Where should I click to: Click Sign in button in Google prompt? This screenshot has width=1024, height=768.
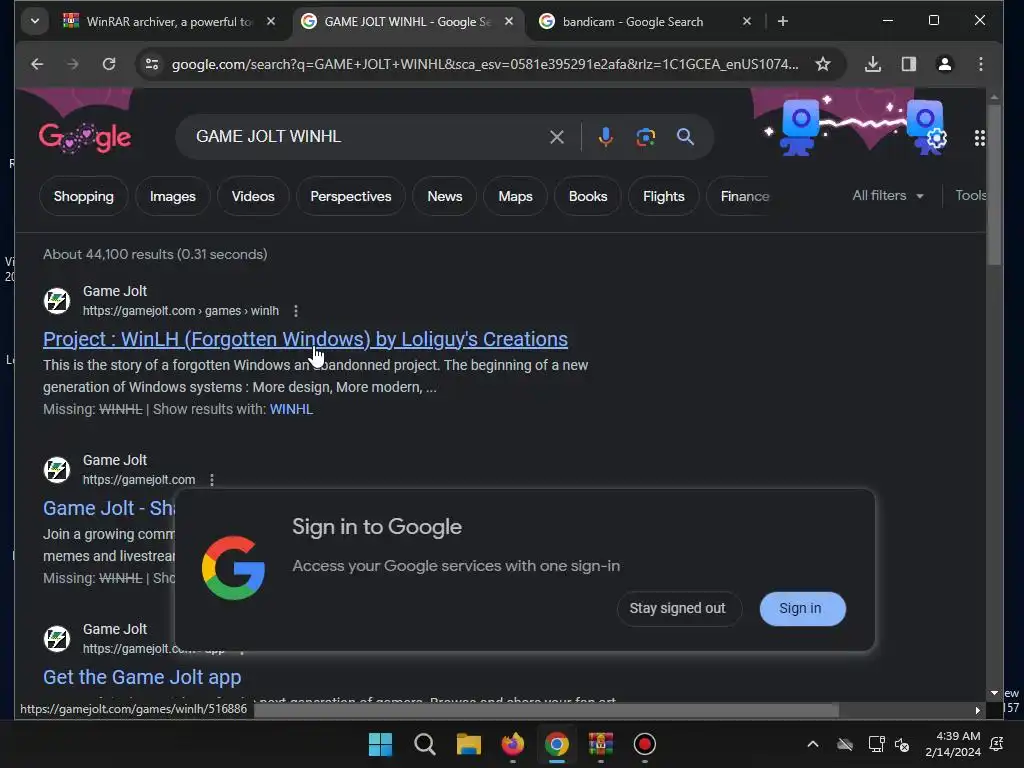[x=802, y=609]
